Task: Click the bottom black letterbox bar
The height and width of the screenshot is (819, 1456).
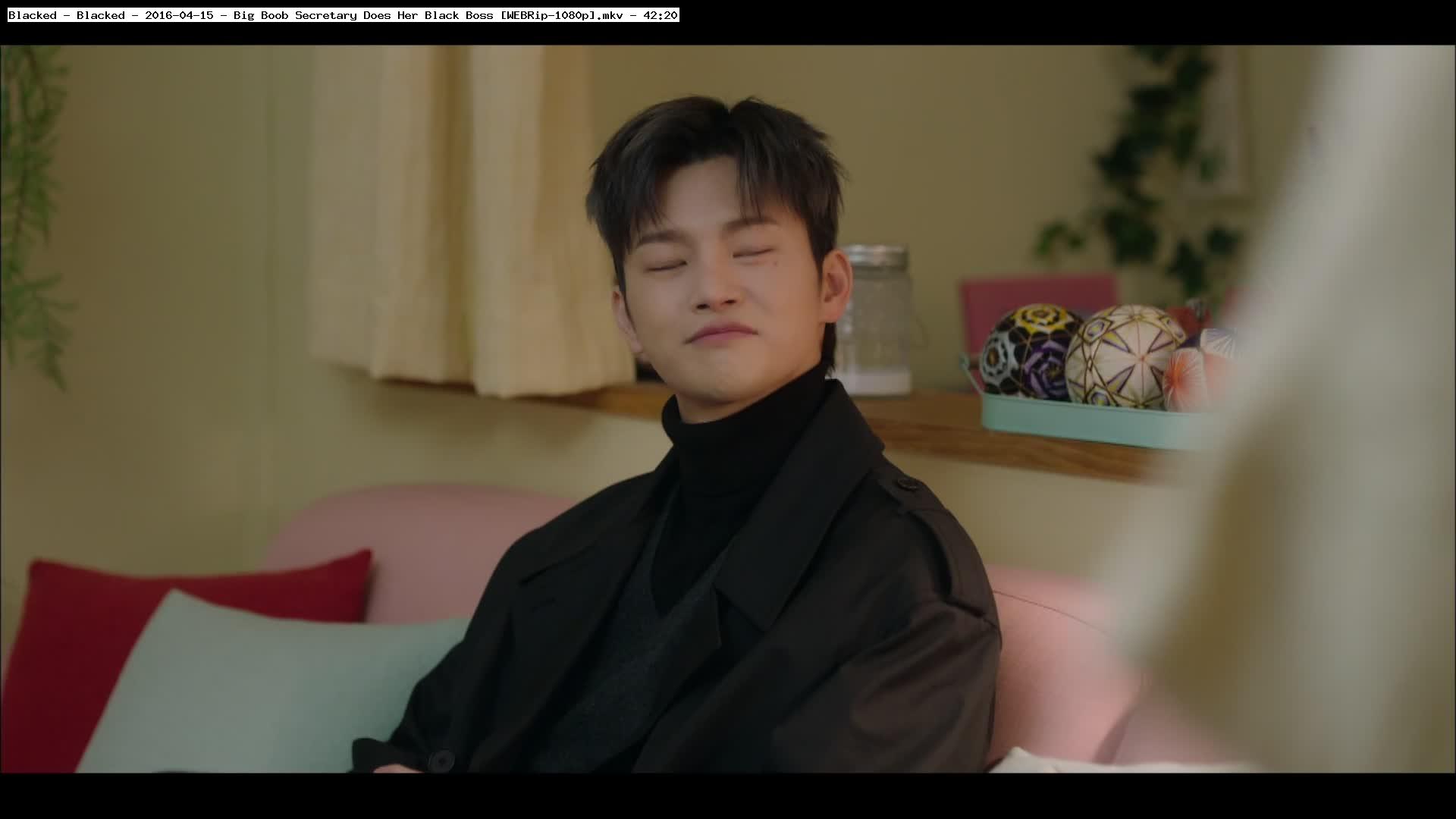Action: pos(728,796)
